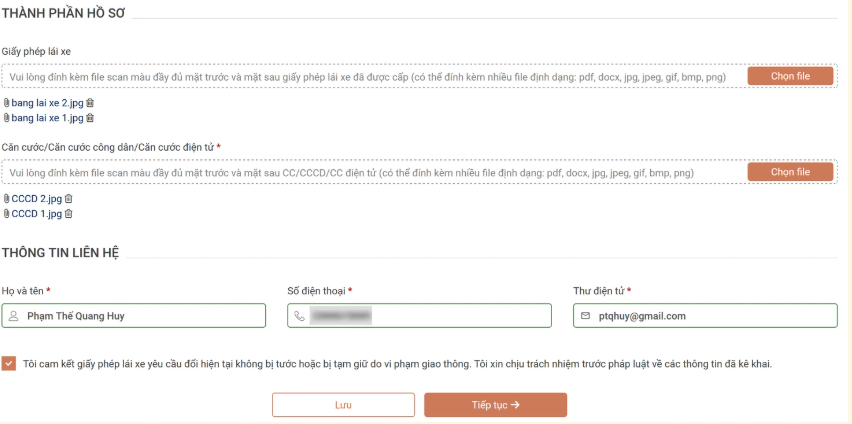Click paperclip icon of bang lai xe 2.jpg
This screenshot has width=852, height=424.
[x=6, y=103]
